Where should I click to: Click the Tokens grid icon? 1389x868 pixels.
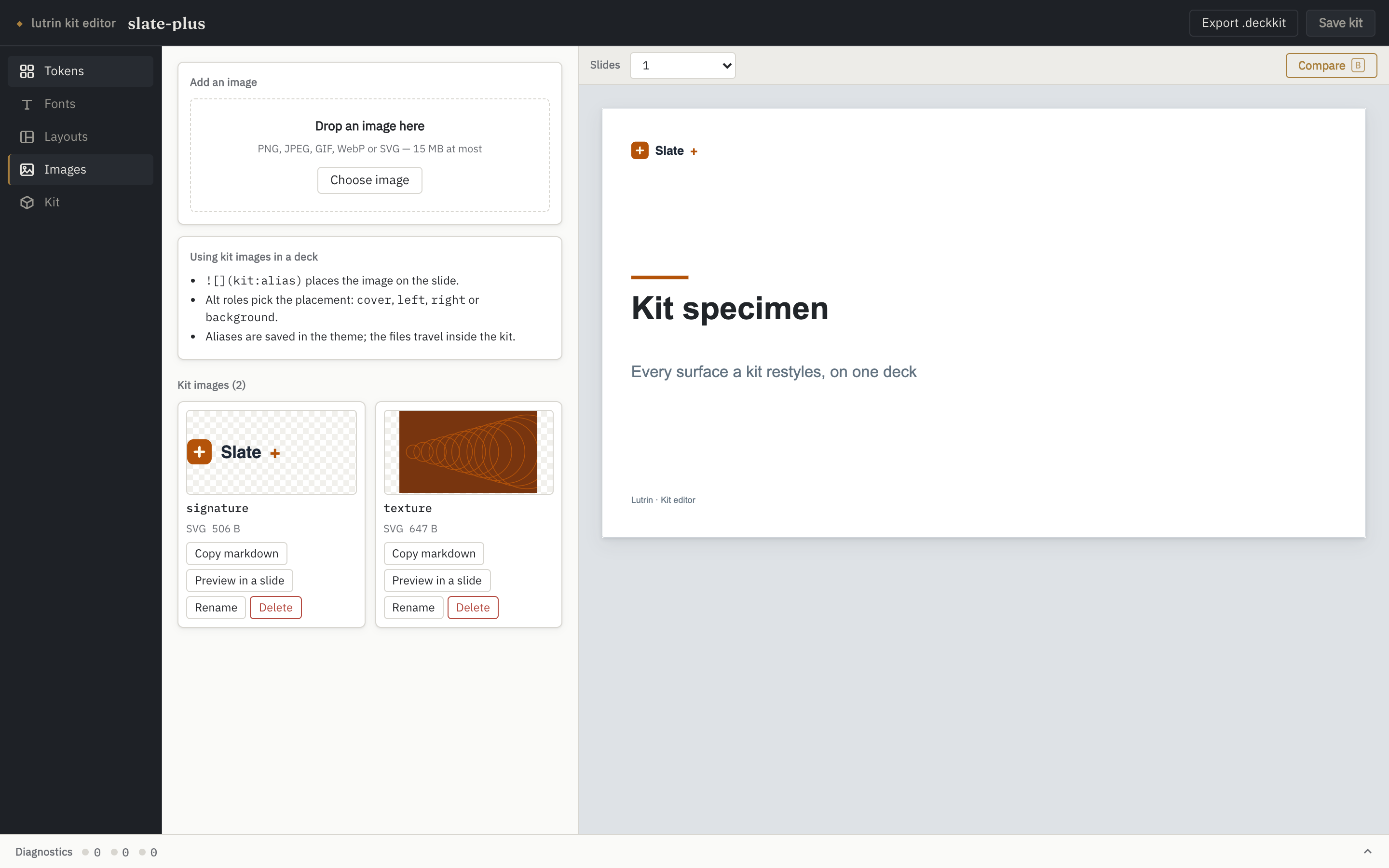pyautogui.click(x=27, y=71)
